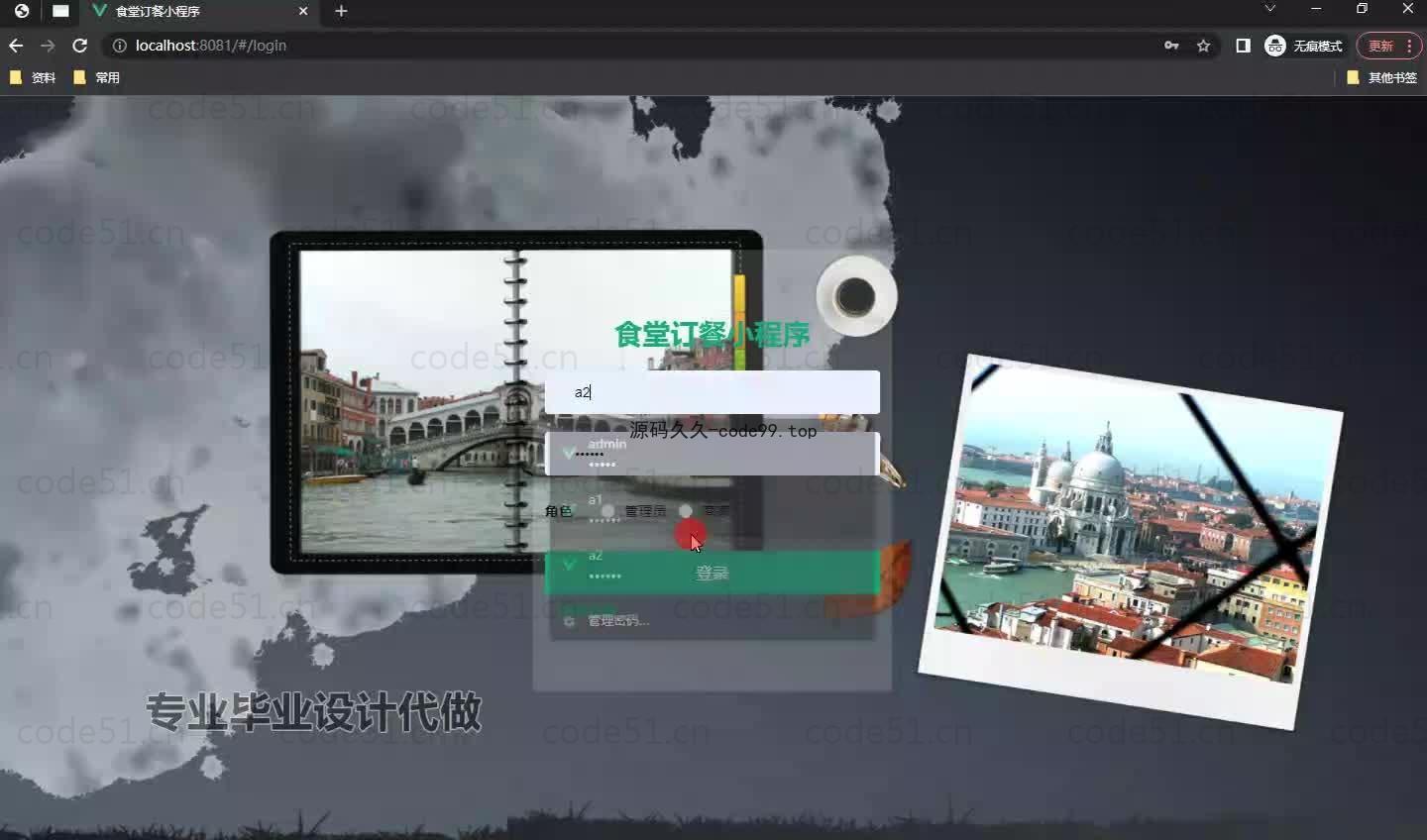Open the 常用 bookmarks folder
This screenshot has width=1427, height=840.
(x=96, y=77)
